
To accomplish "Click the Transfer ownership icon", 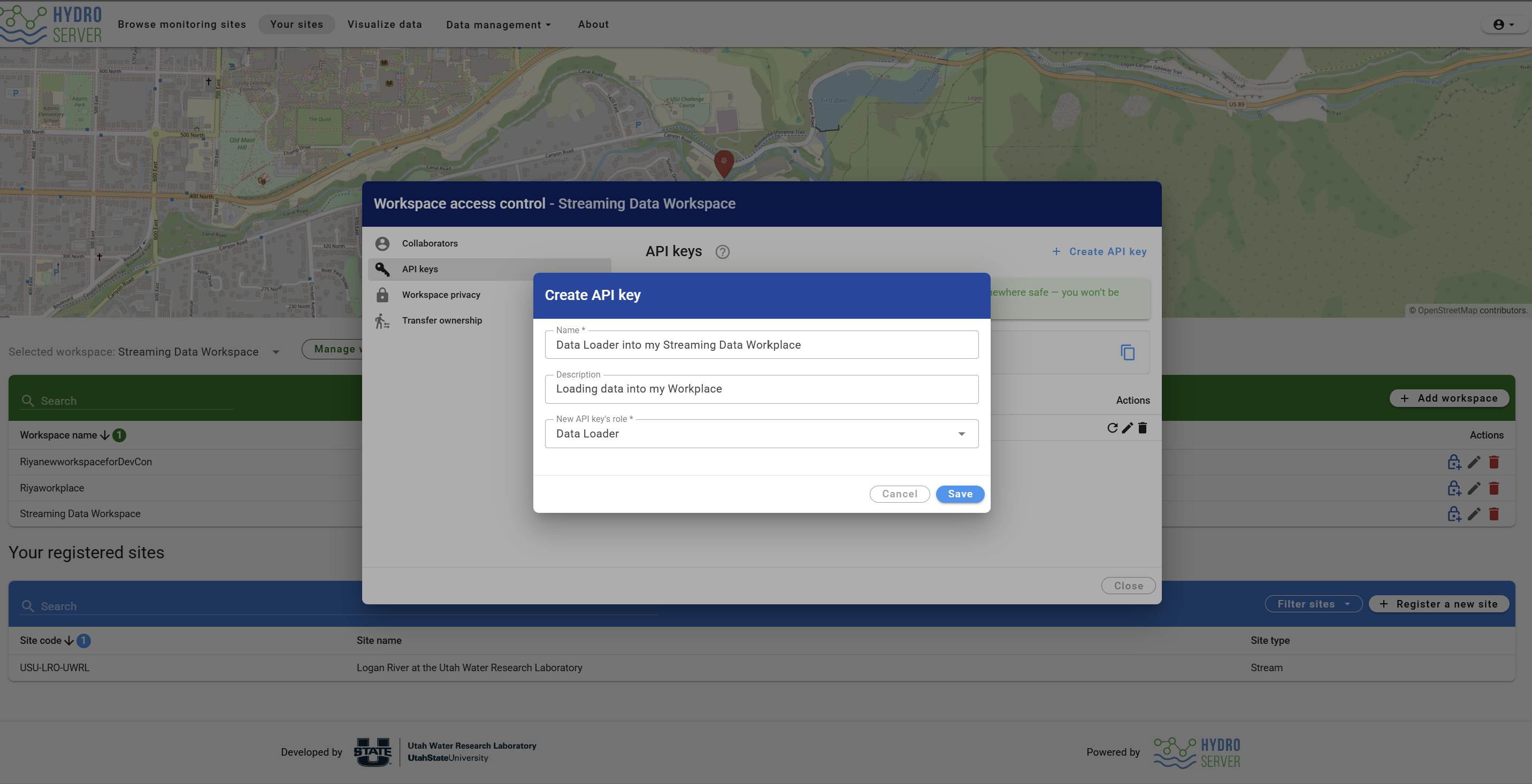I will [382, 321].
